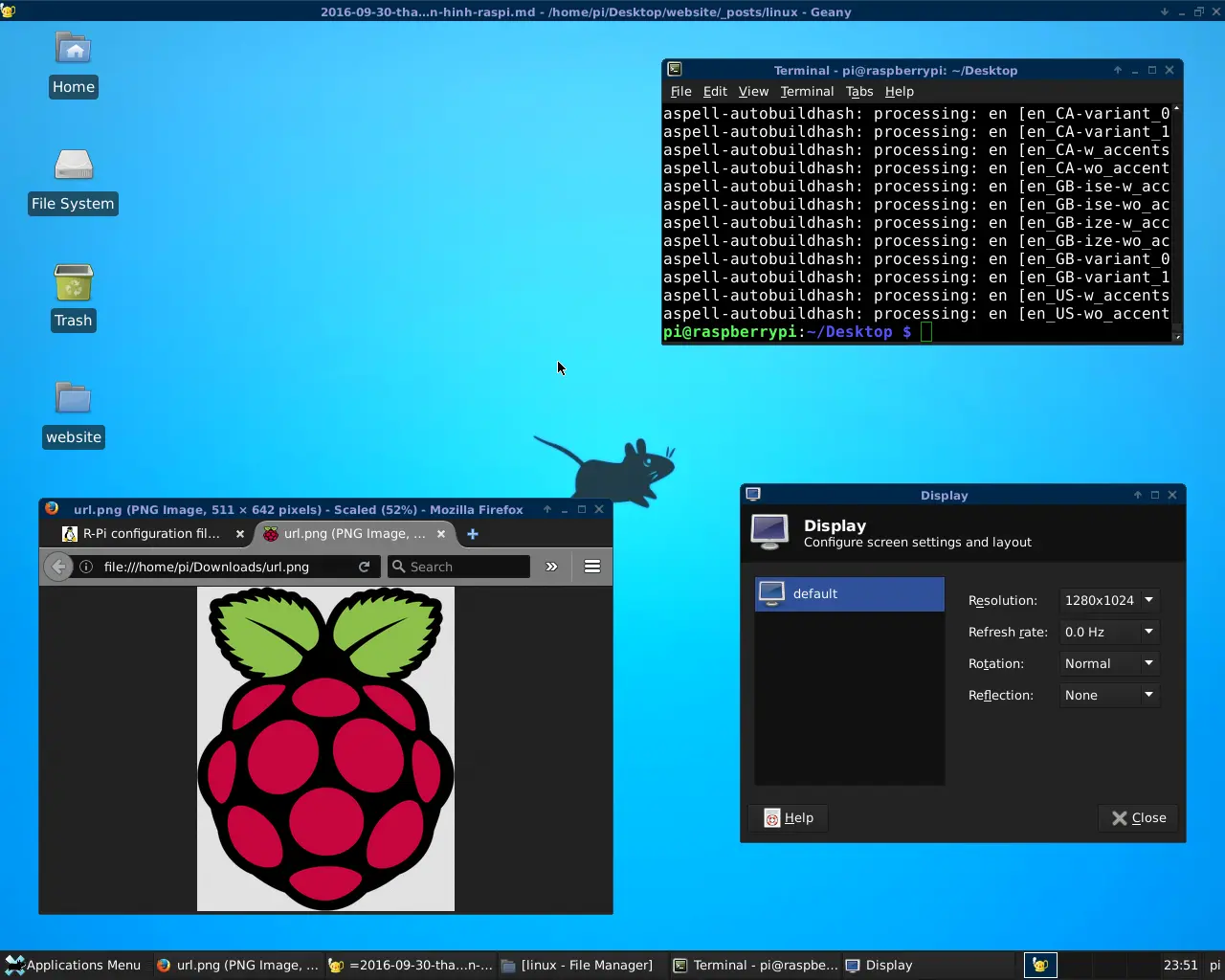Open the Tabs menu in Terminal
1225x980 pixels.
(859, 92)
